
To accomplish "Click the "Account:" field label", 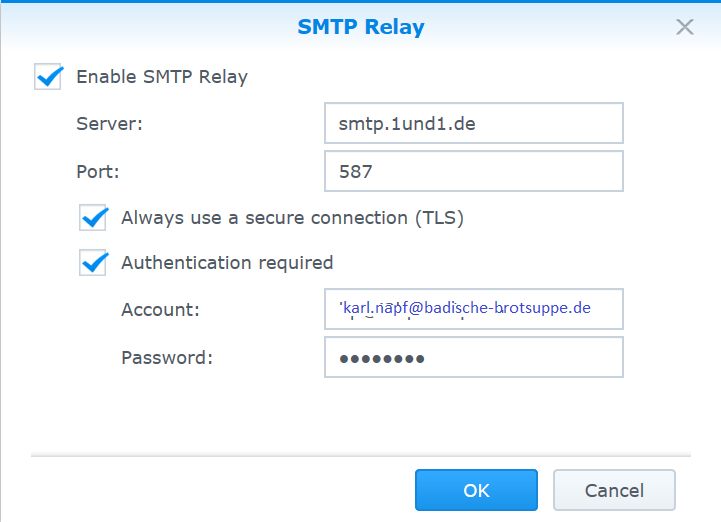I will pyautogui.click(x=160, y=310).
